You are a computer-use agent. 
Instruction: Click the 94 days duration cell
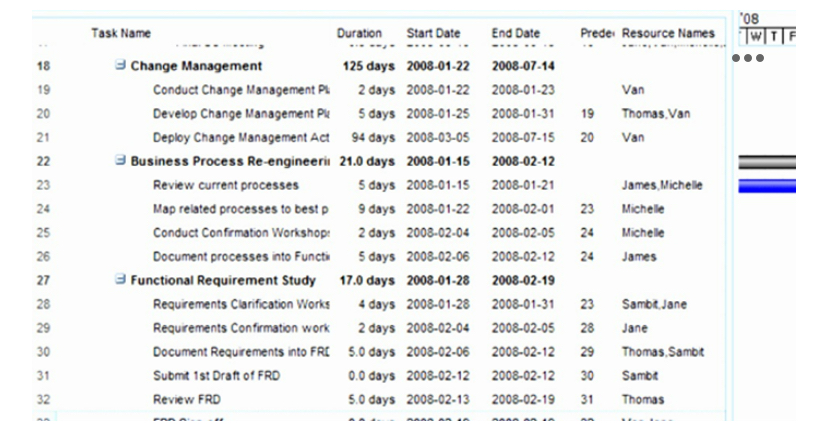coord(373,137)
